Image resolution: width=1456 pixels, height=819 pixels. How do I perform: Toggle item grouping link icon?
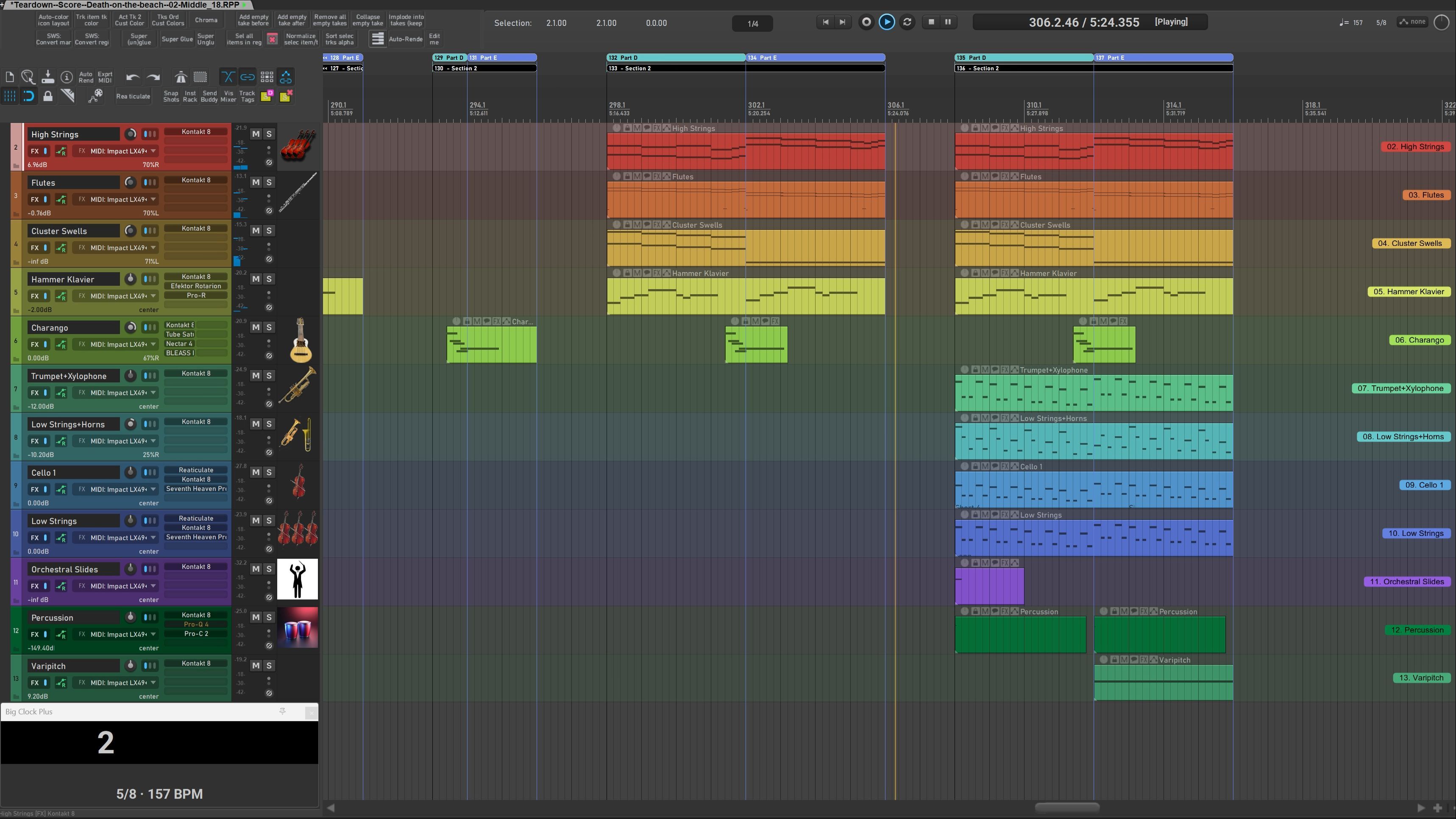pyautogui.click(x=247, y=78)
